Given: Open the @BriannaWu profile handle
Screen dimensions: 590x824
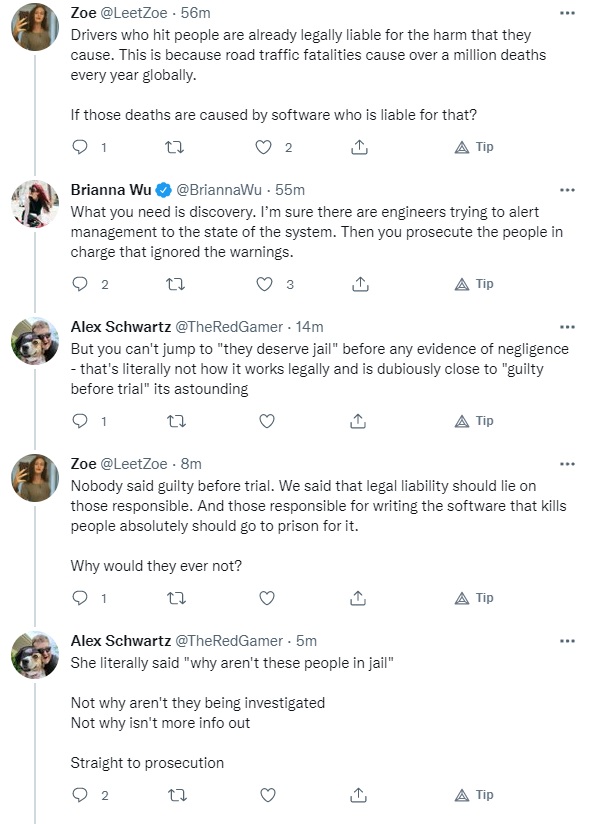Looking at the screenshot, I should (219, 190).
